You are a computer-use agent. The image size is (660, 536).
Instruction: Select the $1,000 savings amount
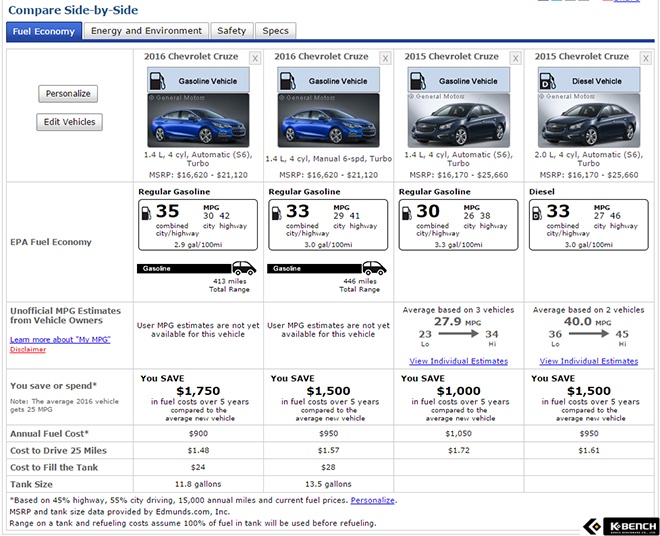pos(458,391)
